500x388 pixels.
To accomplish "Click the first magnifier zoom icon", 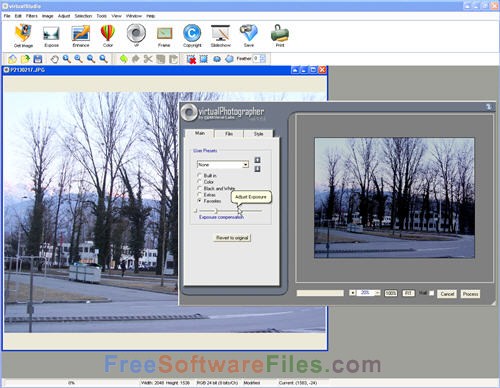I will (x=67, y=59).
